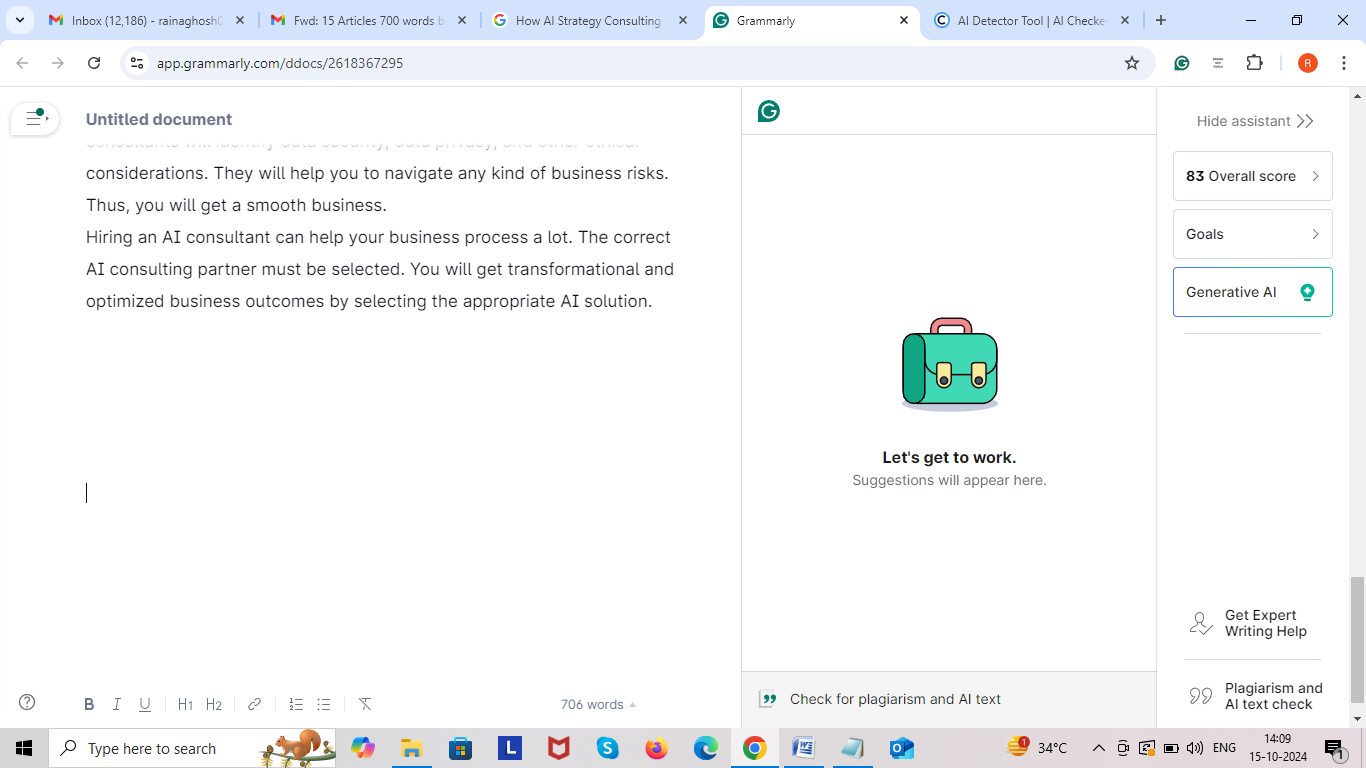Open Skype from the taskbar

click(x=607, y=748)
